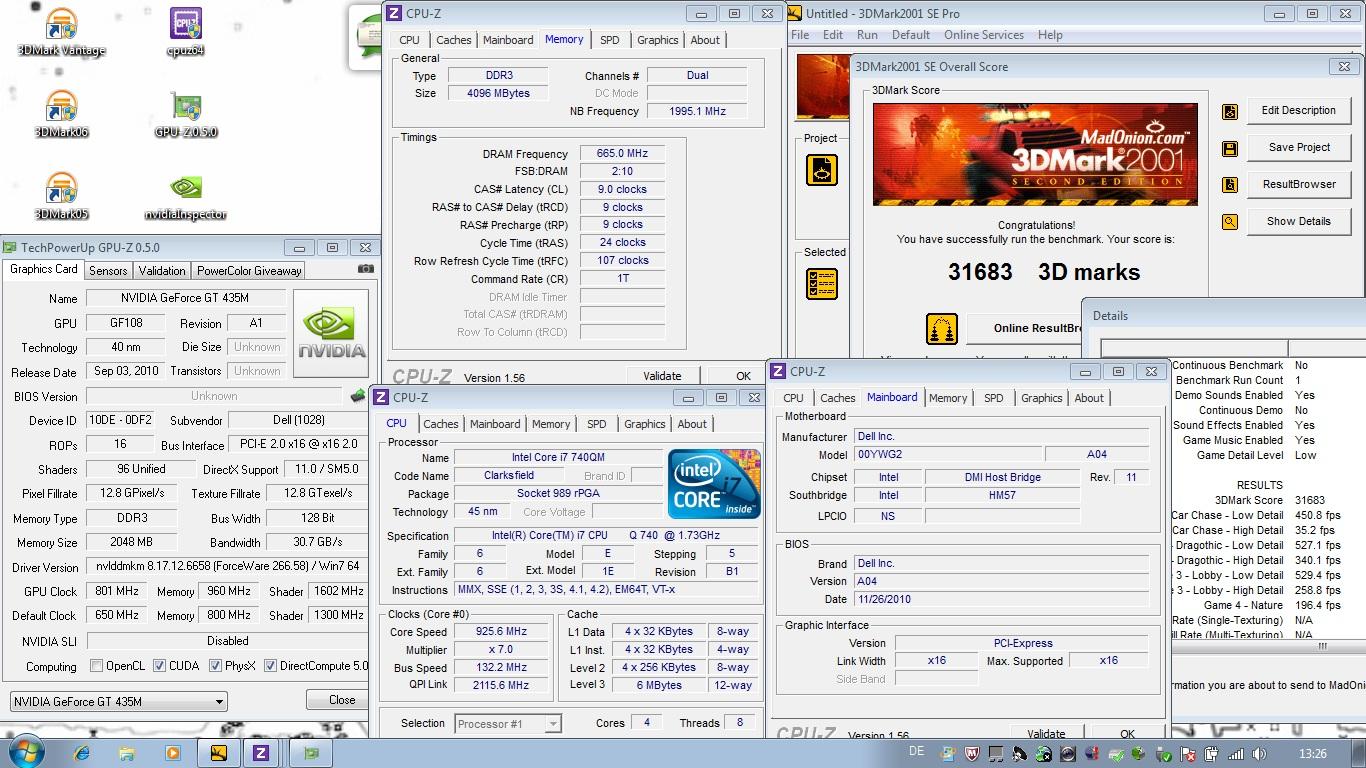Open the PowerColor Giveaway tab
The image size is (1366, 768).
249,270
